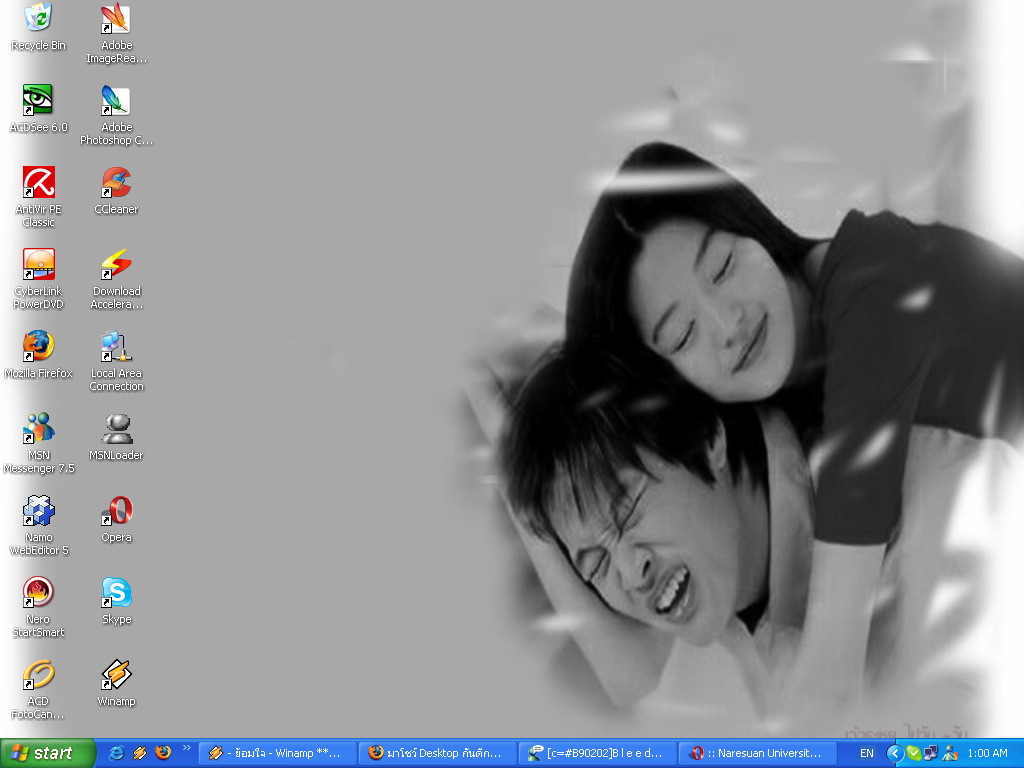The height and width of the screenshot is (768, 1024).
Task: Switch to the Winamp taskbar window
Action: tap(277, 753)
